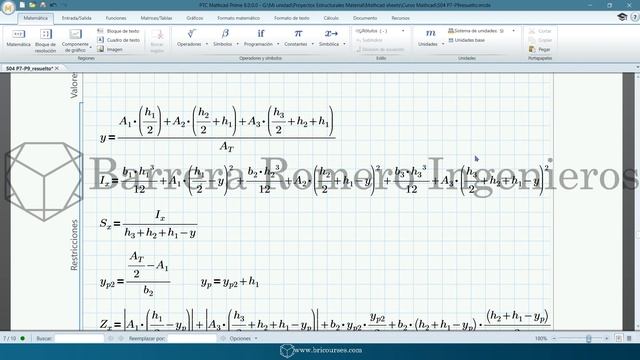
Task: Click the Save icon in quick access toolbar
Action: [x=42, y=5]
